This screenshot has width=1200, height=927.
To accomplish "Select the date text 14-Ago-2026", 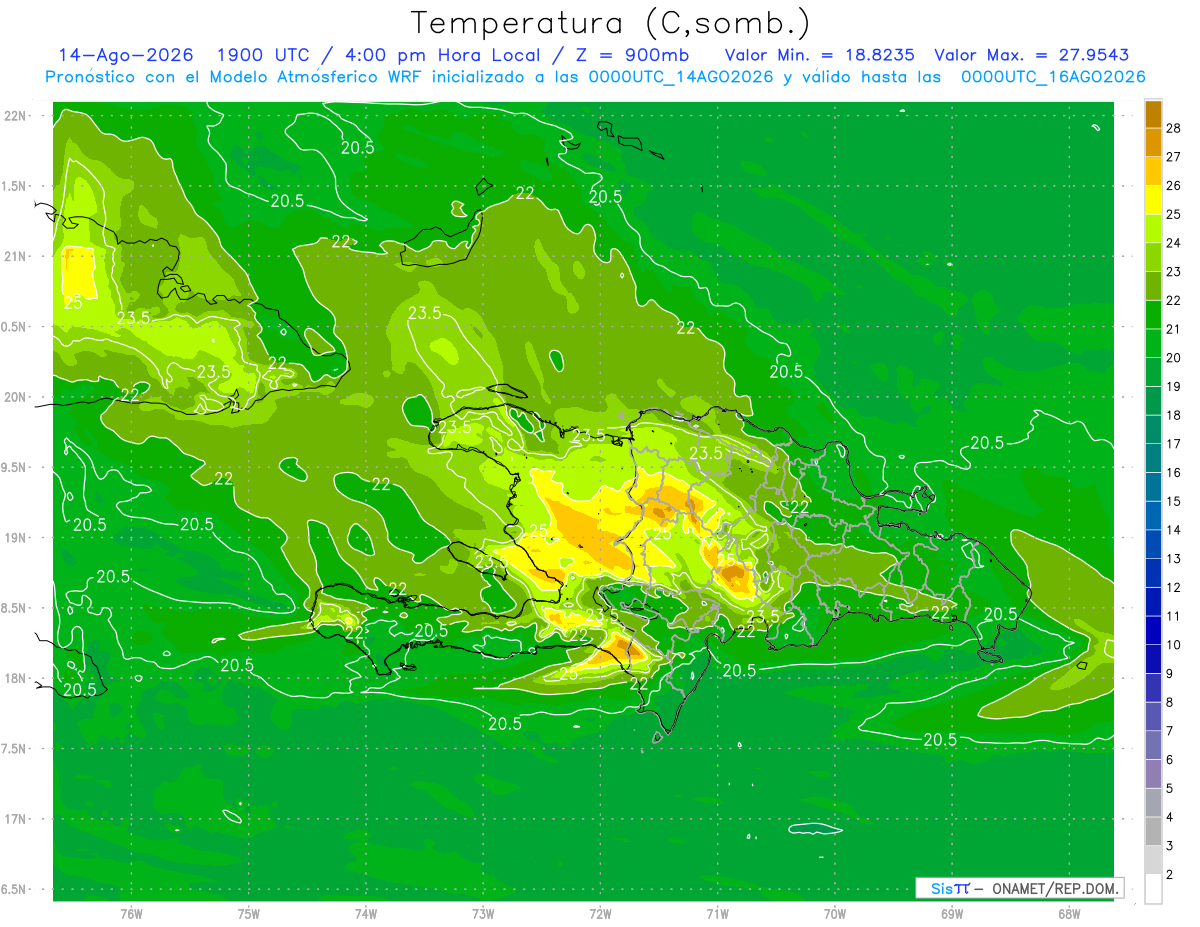I will tap(126, 55).
